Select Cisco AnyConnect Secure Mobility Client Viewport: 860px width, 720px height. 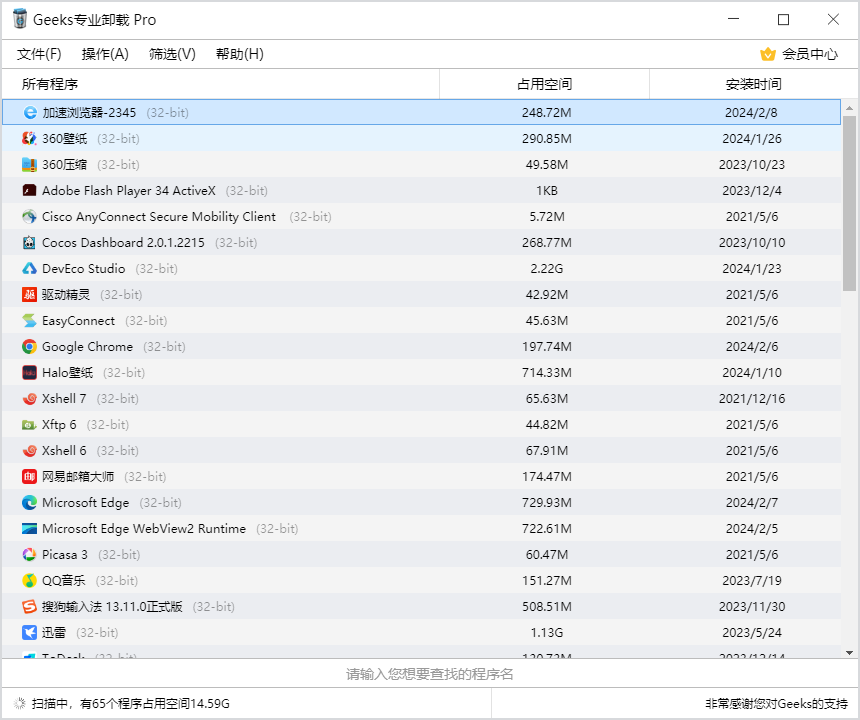159,217
